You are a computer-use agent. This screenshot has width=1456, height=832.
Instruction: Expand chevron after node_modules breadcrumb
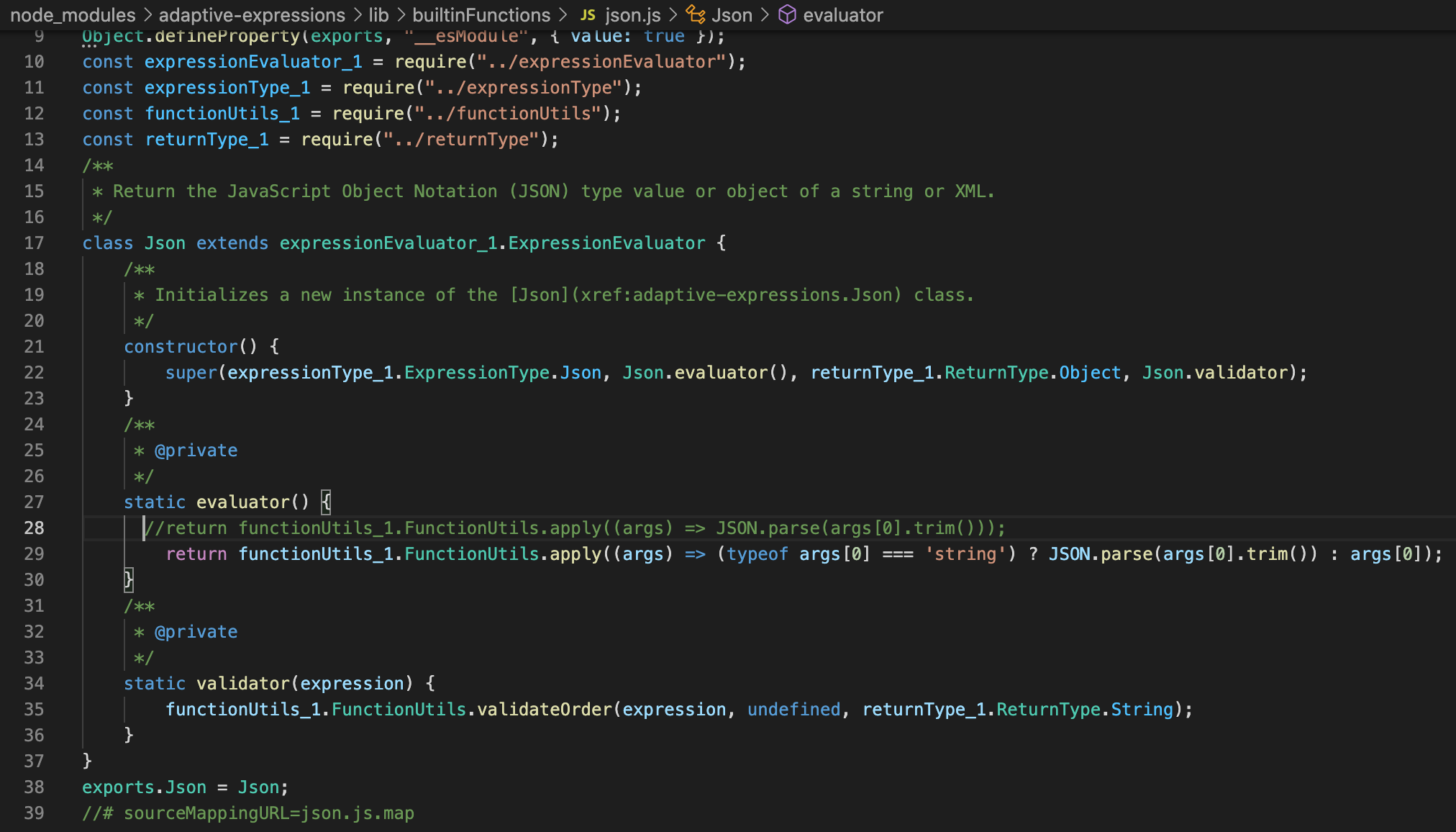[x=147, y=15]
